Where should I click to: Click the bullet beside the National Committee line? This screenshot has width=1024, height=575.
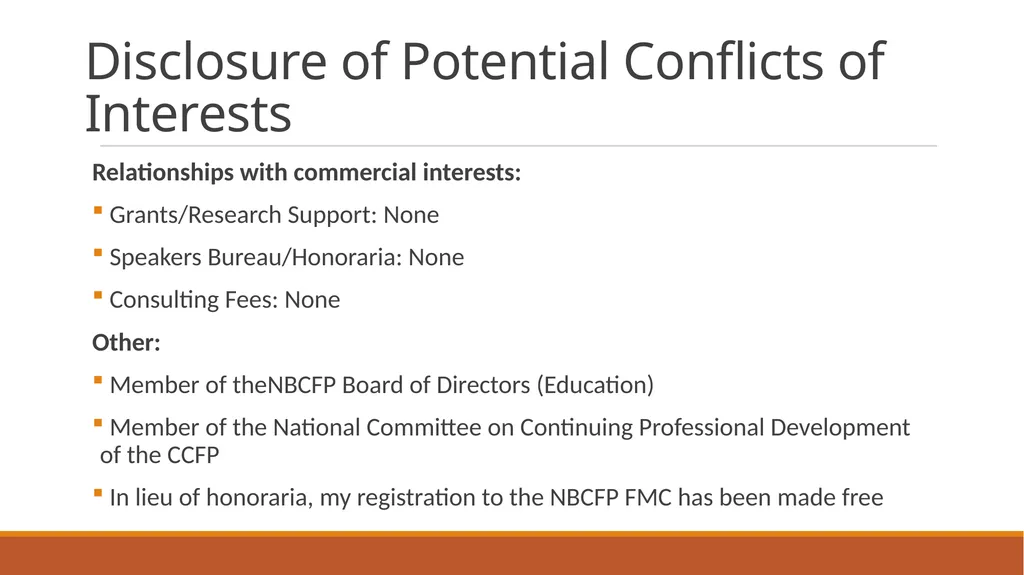pyautogui.click(x=98, y=423)
